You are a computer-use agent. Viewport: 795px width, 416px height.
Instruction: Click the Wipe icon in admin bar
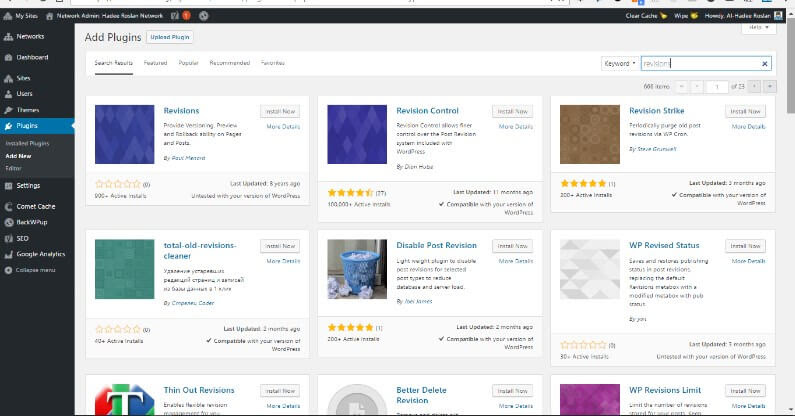(694, 16)
